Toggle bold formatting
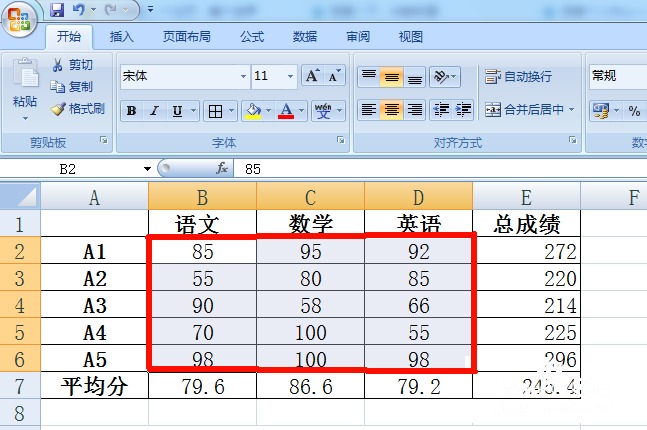 point(132,111)
